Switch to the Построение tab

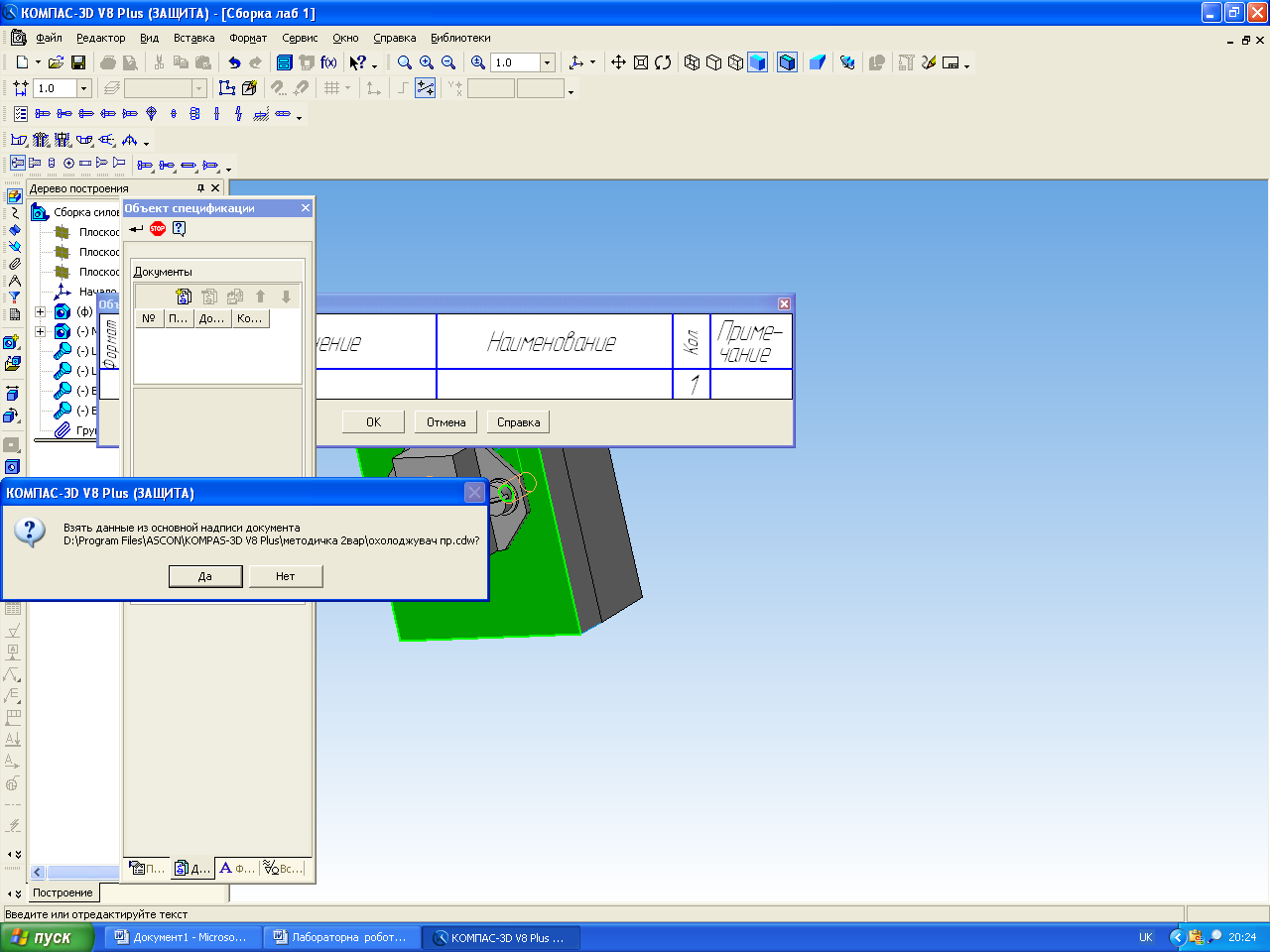(63, 892)
